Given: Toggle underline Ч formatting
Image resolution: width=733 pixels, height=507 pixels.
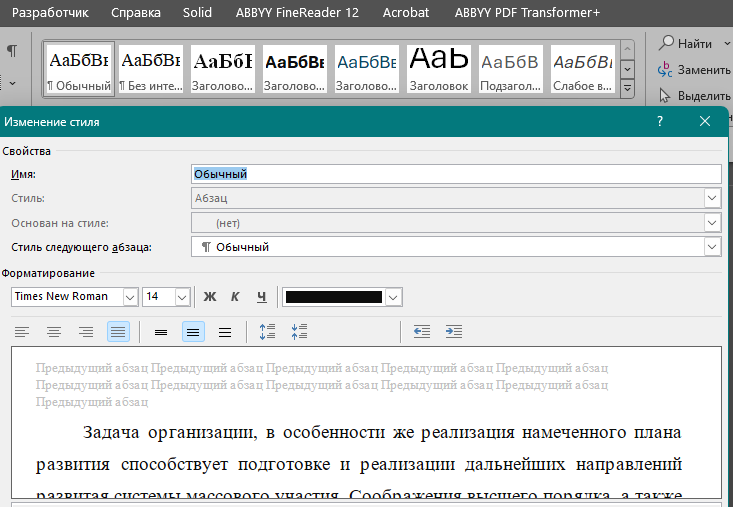Looking at the screenshot, I should point(262,297).
